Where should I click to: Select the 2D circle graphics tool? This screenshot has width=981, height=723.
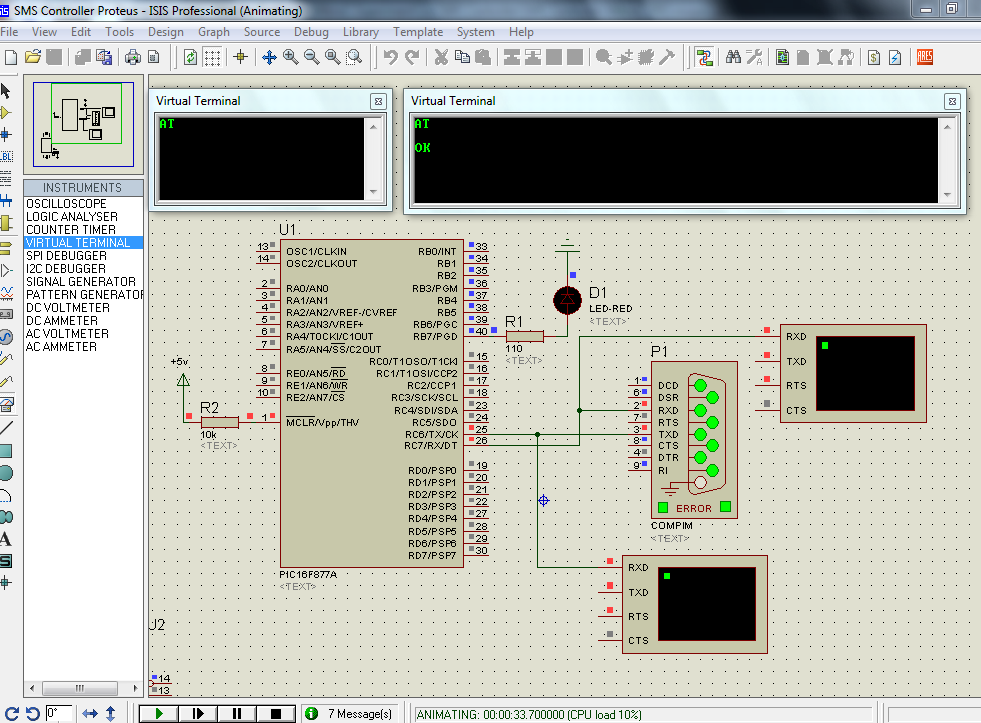click(x=6, y=473)
